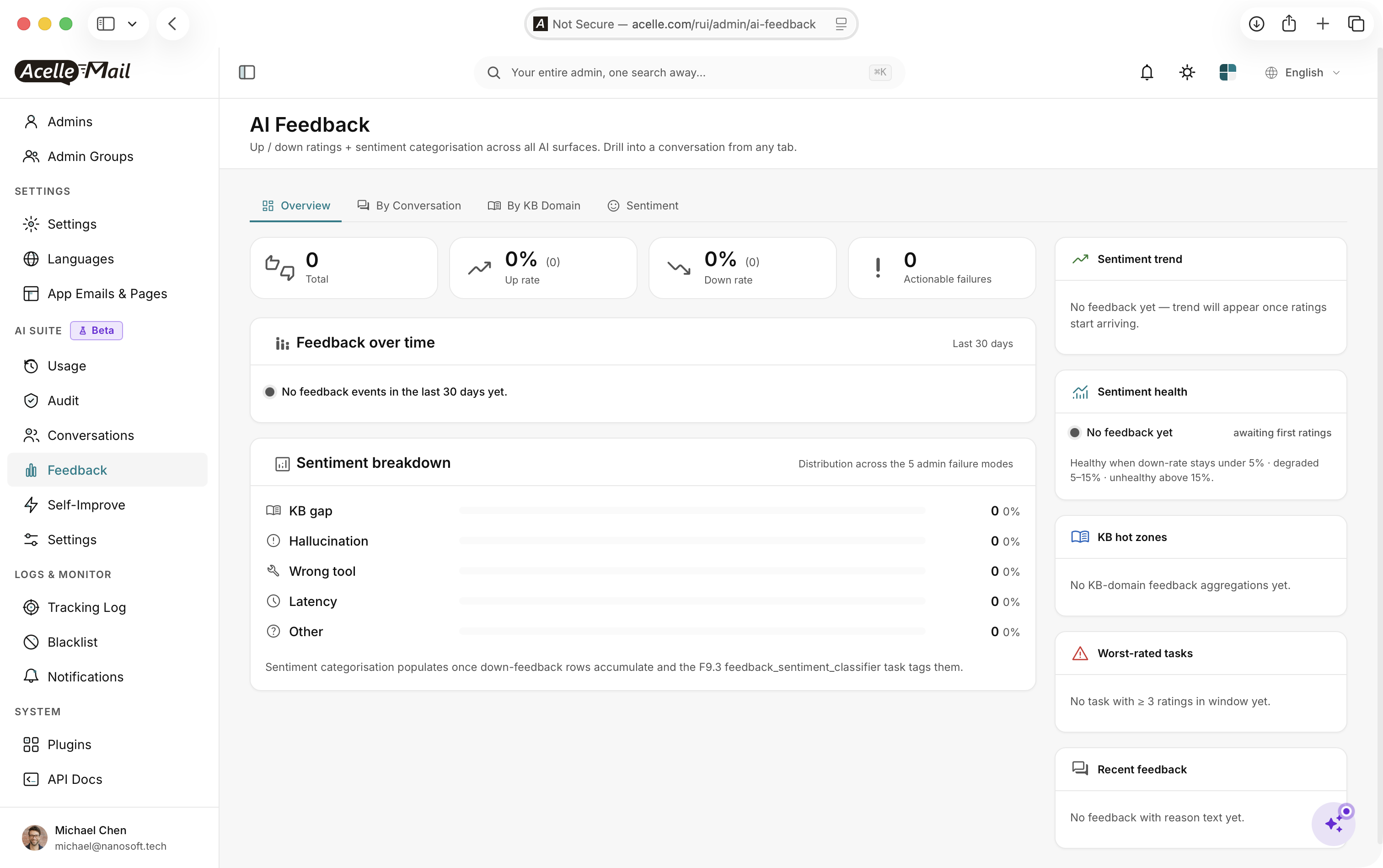Image resolution: width=1383 pixels, height=868 pixels.
Task: Select Feedback in the sidebar
Action: 107,470
